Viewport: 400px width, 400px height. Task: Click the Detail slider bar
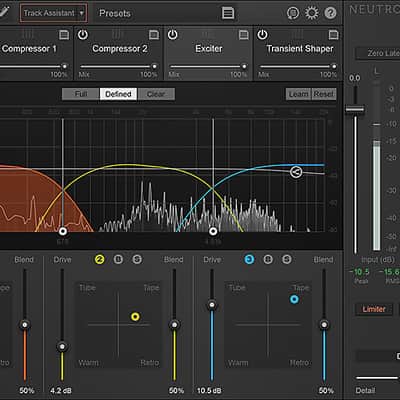[x=377, y=378]
